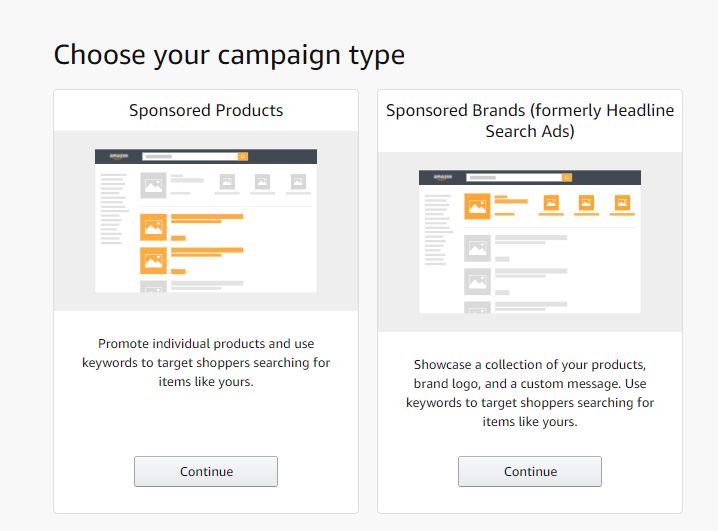Image resolution: width=718 pixels, height=531 pixels.
Task: Click the Sponsored Products description text
Action: [206, 362]
